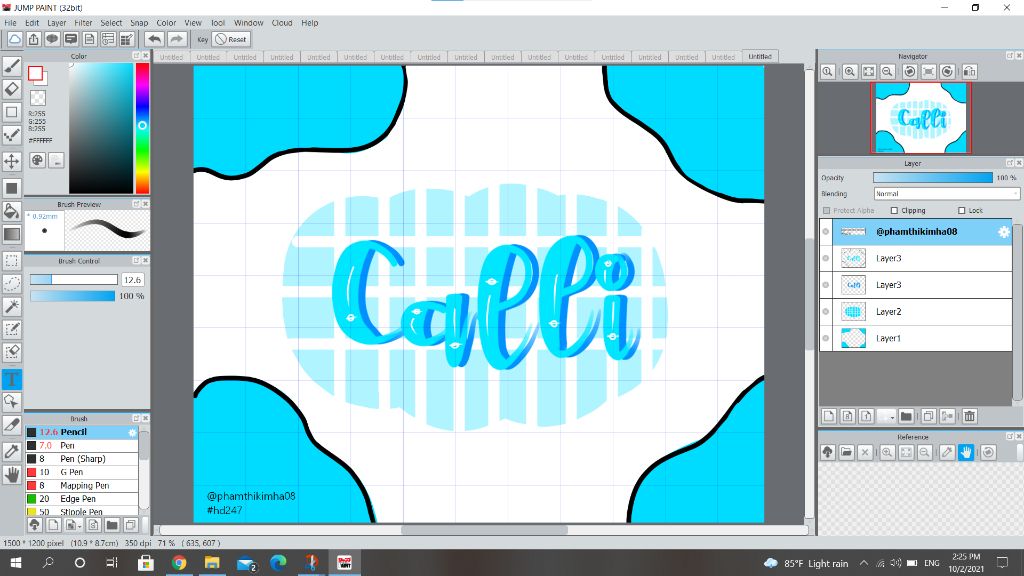
Task: Click the export/share icon in top toolbar
Action: click(33, 39)
